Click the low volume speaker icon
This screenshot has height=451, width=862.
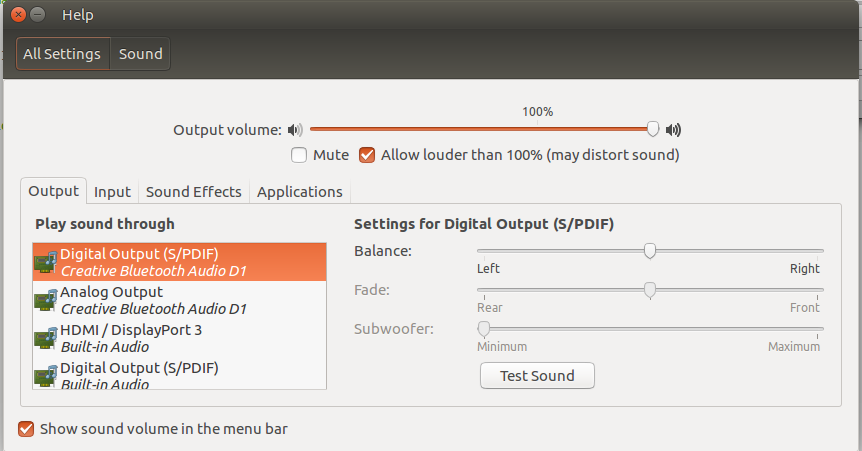pos(295,130)
